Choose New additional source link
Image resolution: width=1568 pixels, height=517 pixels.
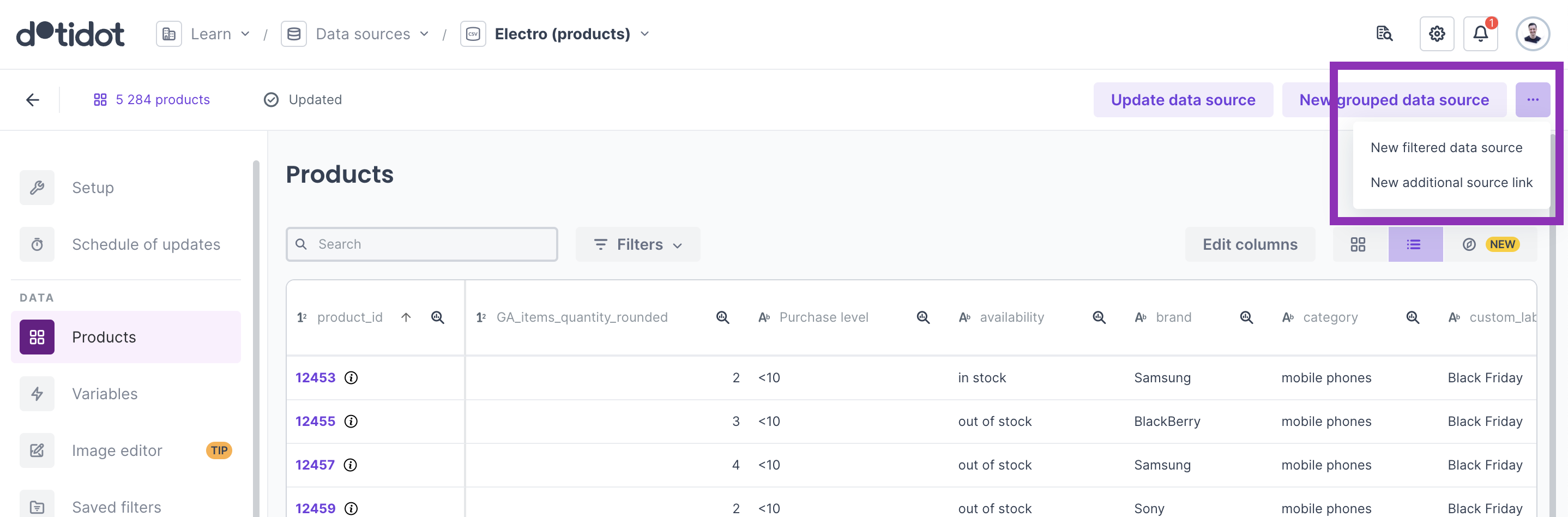coord(1451,183)
